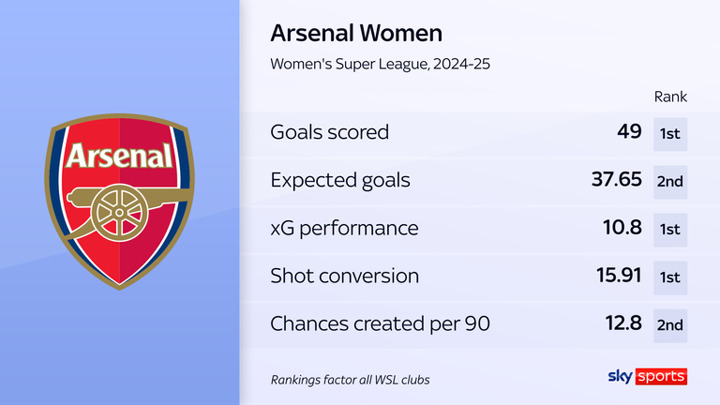
Task: Click the Women's Super League, 2024-25 subtitle
Action: (381, 65)
